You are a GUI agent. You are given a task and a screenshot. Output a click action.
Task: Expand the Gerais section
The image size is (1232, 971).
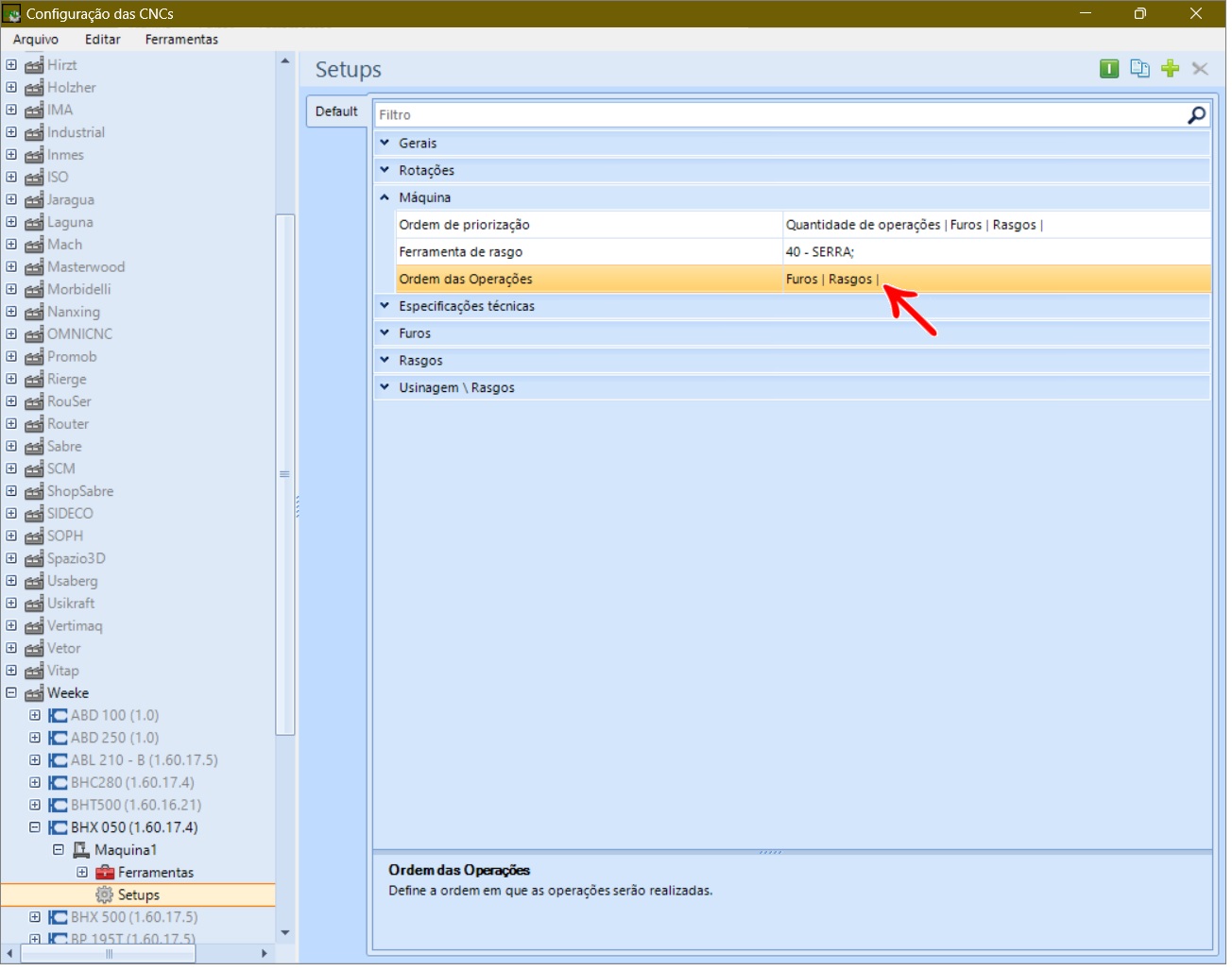click(385, 144)
